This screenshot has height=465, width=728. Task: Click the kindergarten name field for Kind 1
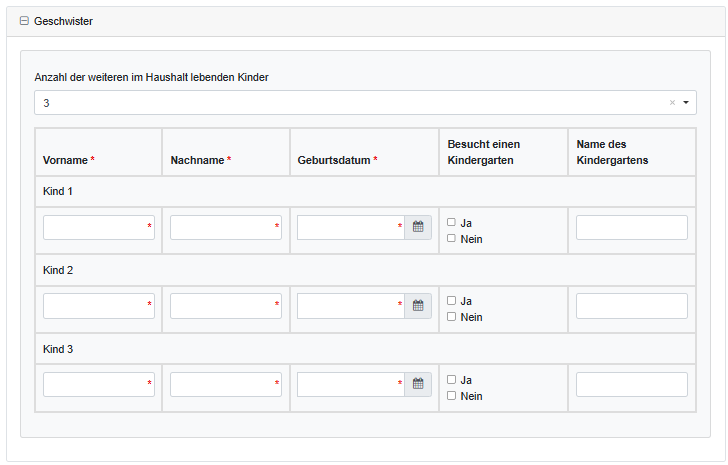point(631,227)
